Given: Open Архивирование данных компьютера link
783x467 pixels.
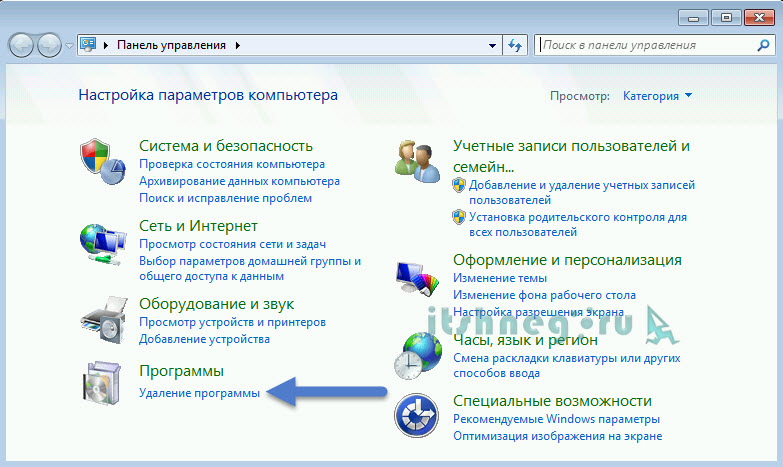Looking at the screenshot, I should (239, 181).
